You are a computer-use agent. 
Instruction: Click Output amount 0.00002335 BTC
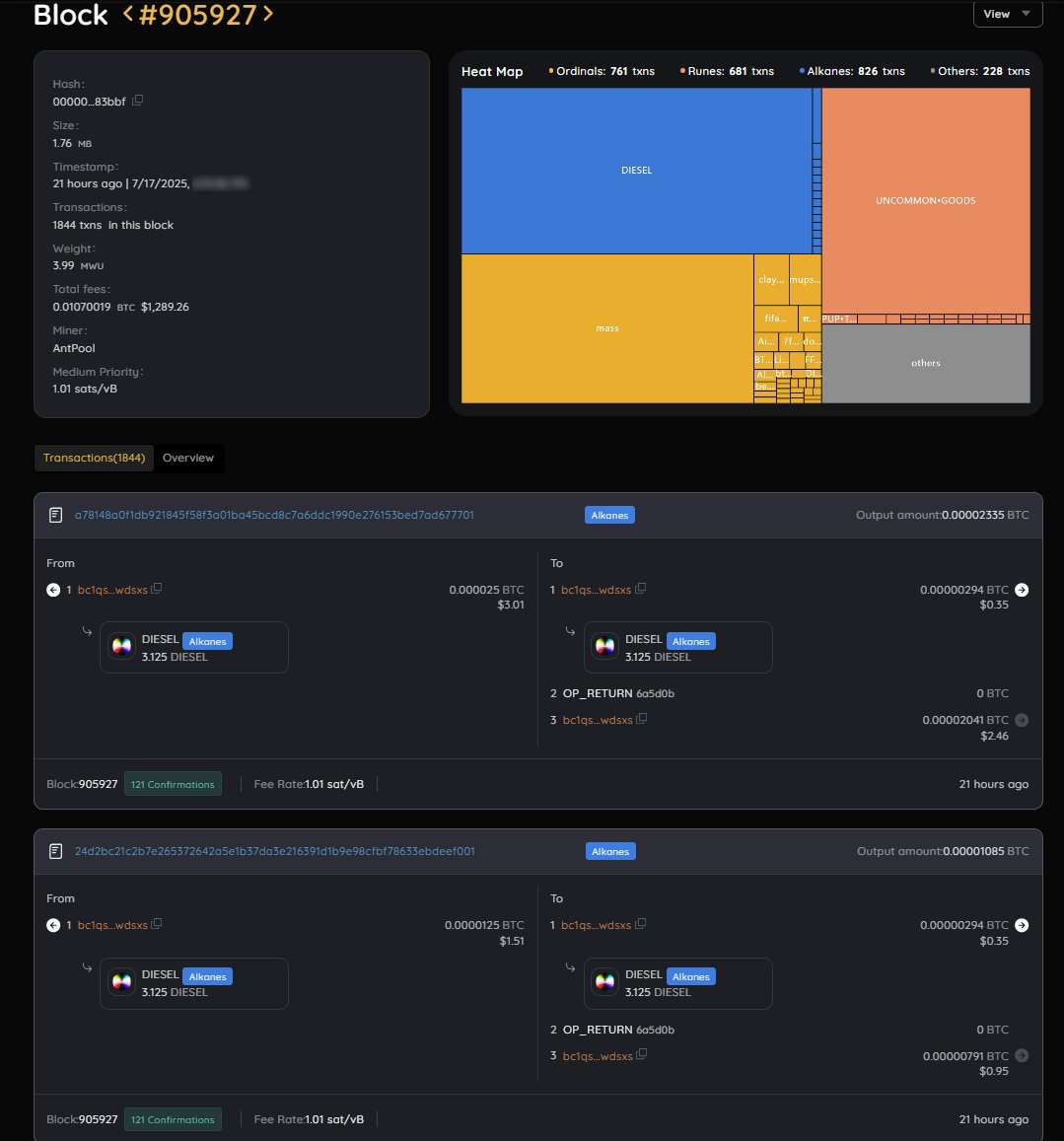pyautogui.click(x=943, y=515)
